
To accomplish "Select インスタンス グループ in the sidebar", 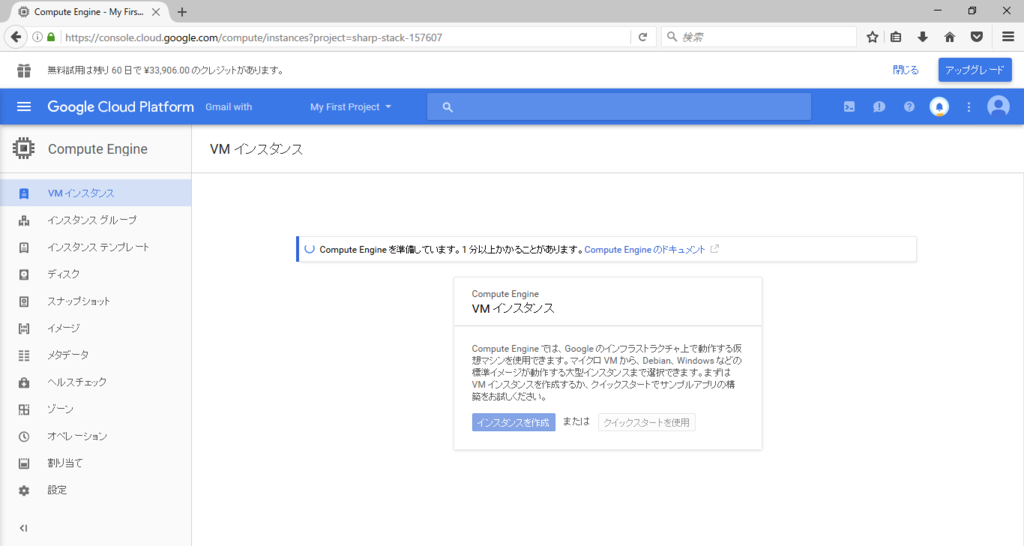I will coord(95,221).
